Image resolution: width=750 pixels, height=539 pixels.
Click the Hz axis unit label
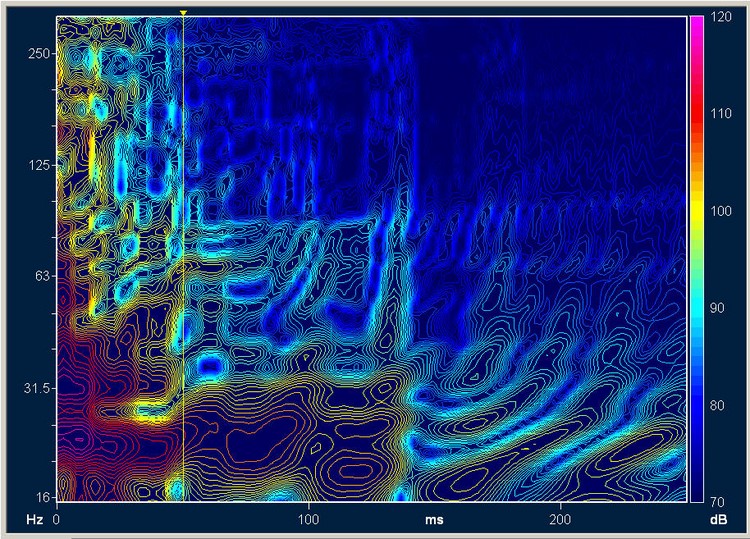pos(34,520)
